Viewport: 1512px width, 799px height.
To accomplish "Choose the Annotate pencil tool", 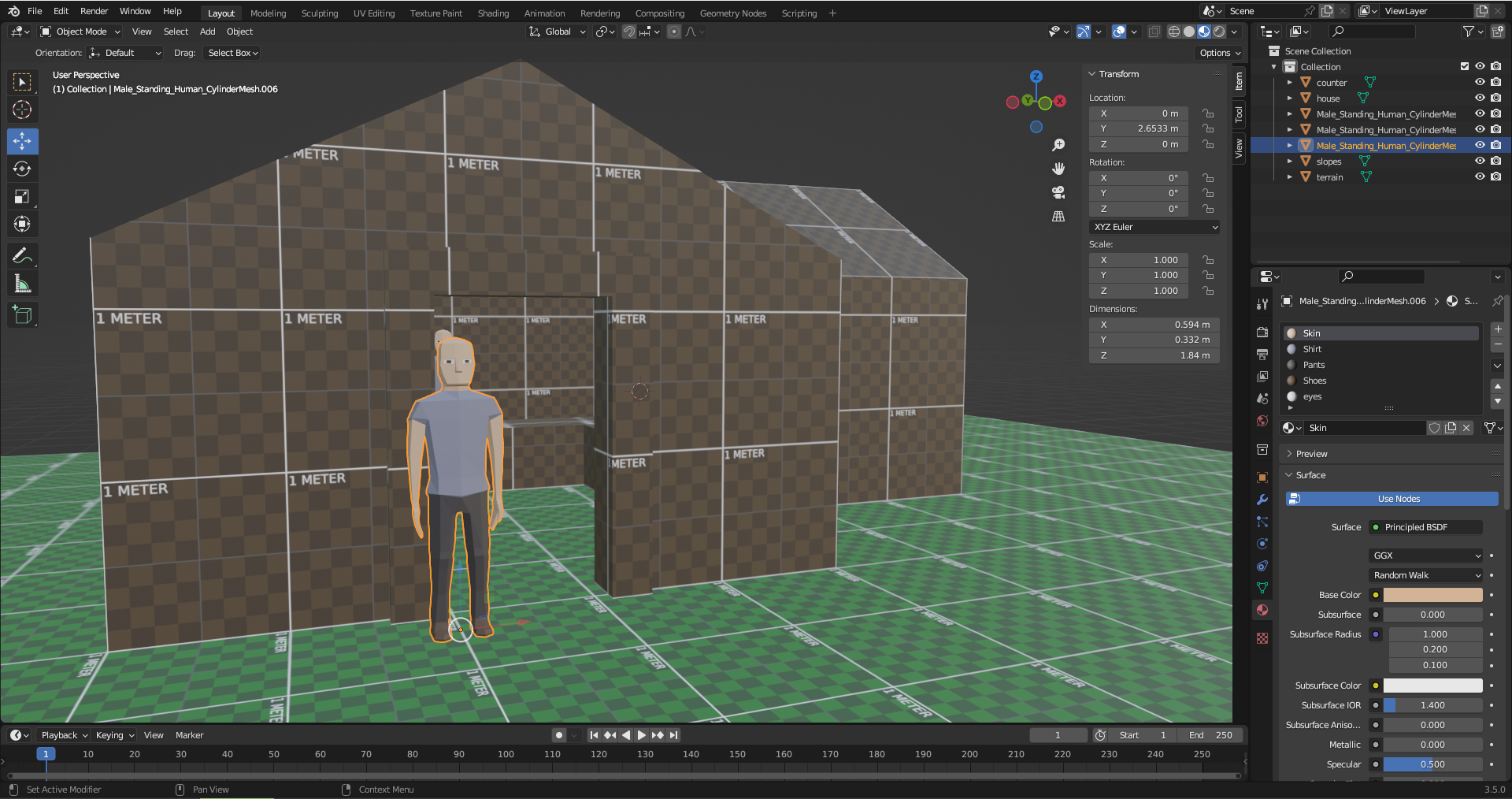I will click(x=22, y=256).
